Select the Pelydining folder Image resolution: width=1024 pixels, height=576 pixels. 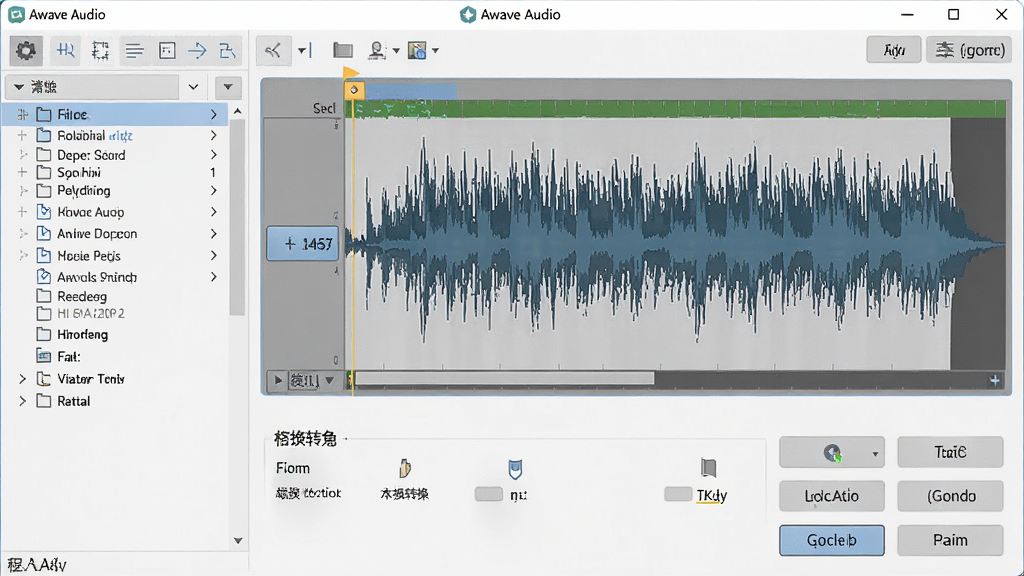pos(84,191)
